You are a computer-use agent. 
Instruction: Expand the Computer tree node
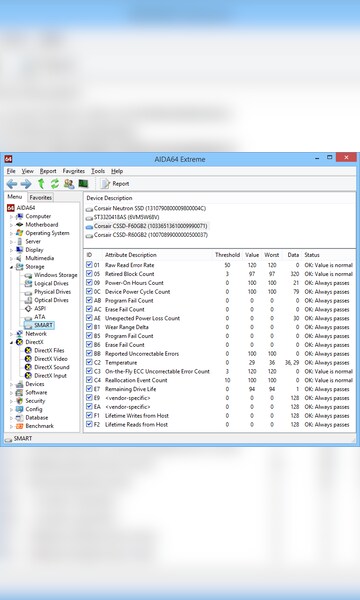point(11,217)
